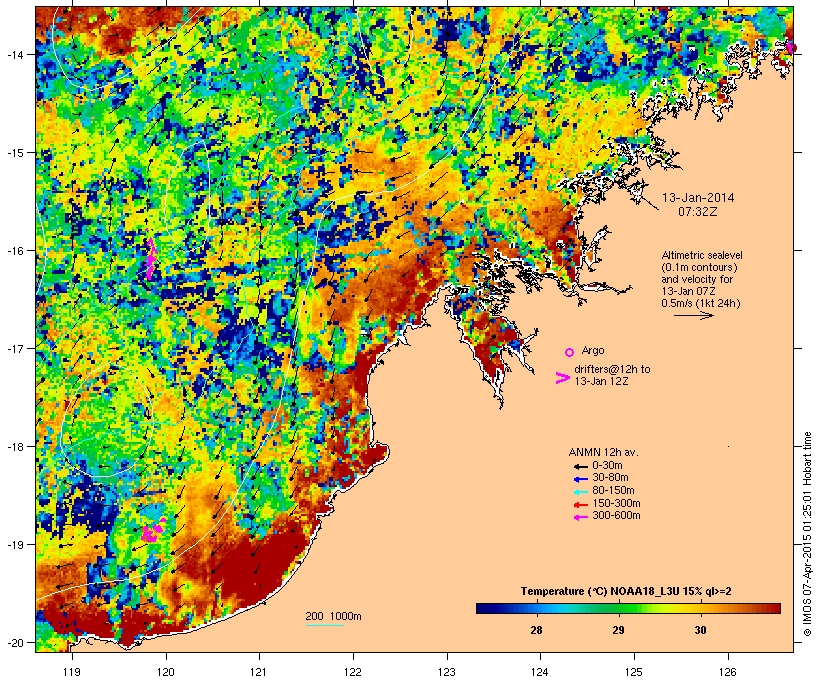The width and height of the screenshot is (820, 680).
Task: Click the color bar value '29'
Action: [x=619, y=630]
